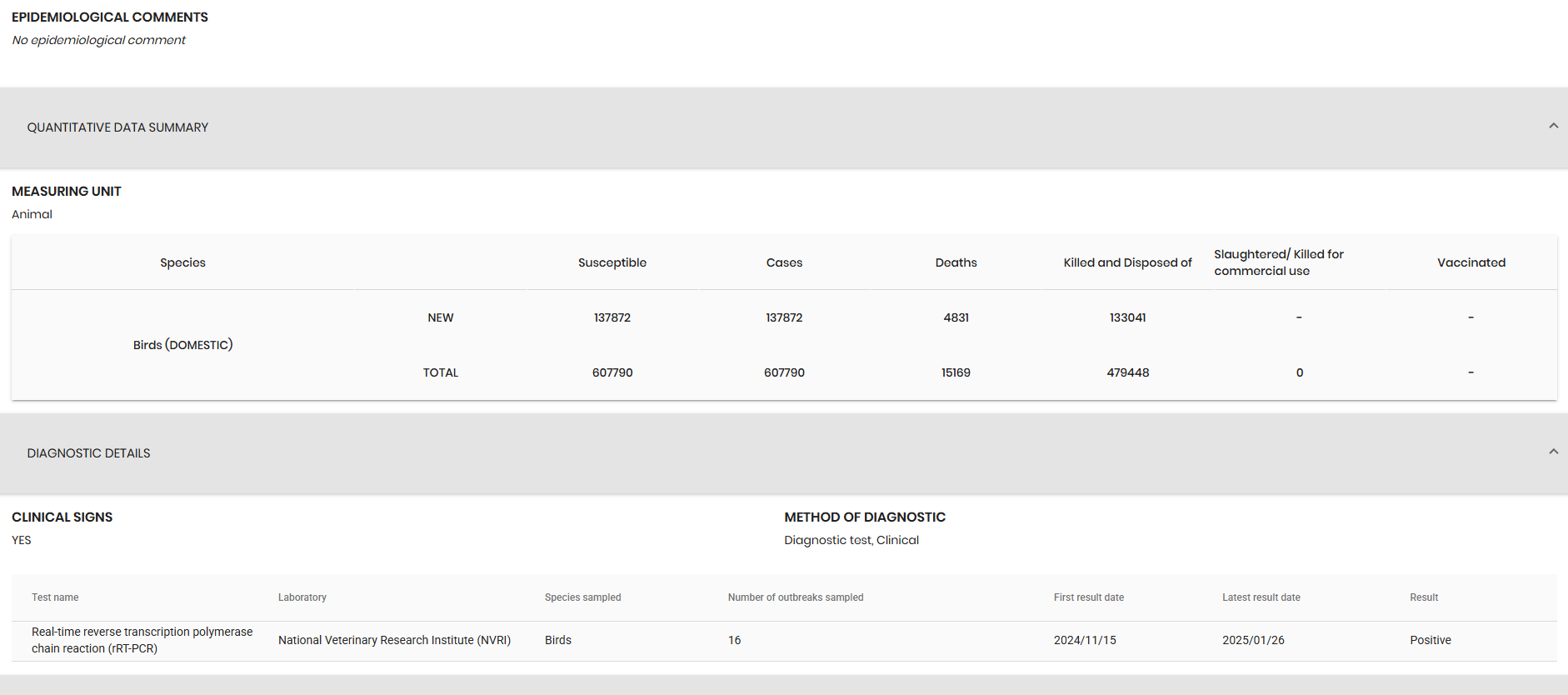Click the Cases column header

pos(784,262)
